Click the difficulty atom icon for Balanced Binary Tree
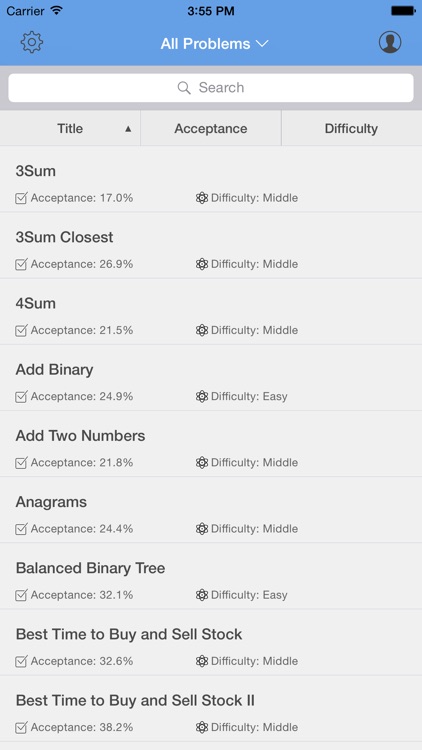The width and height of the screenshot is (422, 750). point(202,595)
